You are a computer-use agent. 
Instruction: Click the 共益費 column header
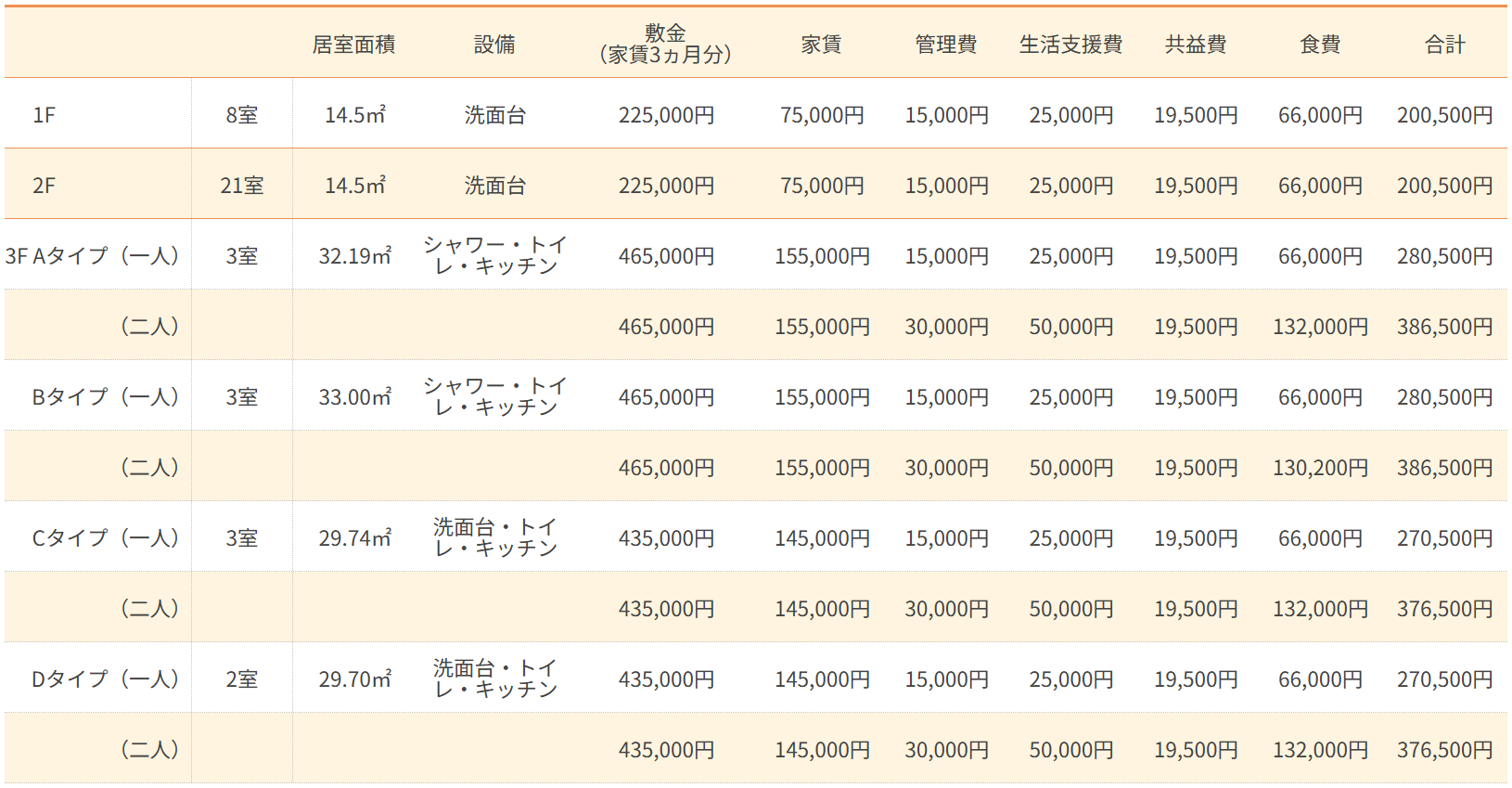[1196, 45]
